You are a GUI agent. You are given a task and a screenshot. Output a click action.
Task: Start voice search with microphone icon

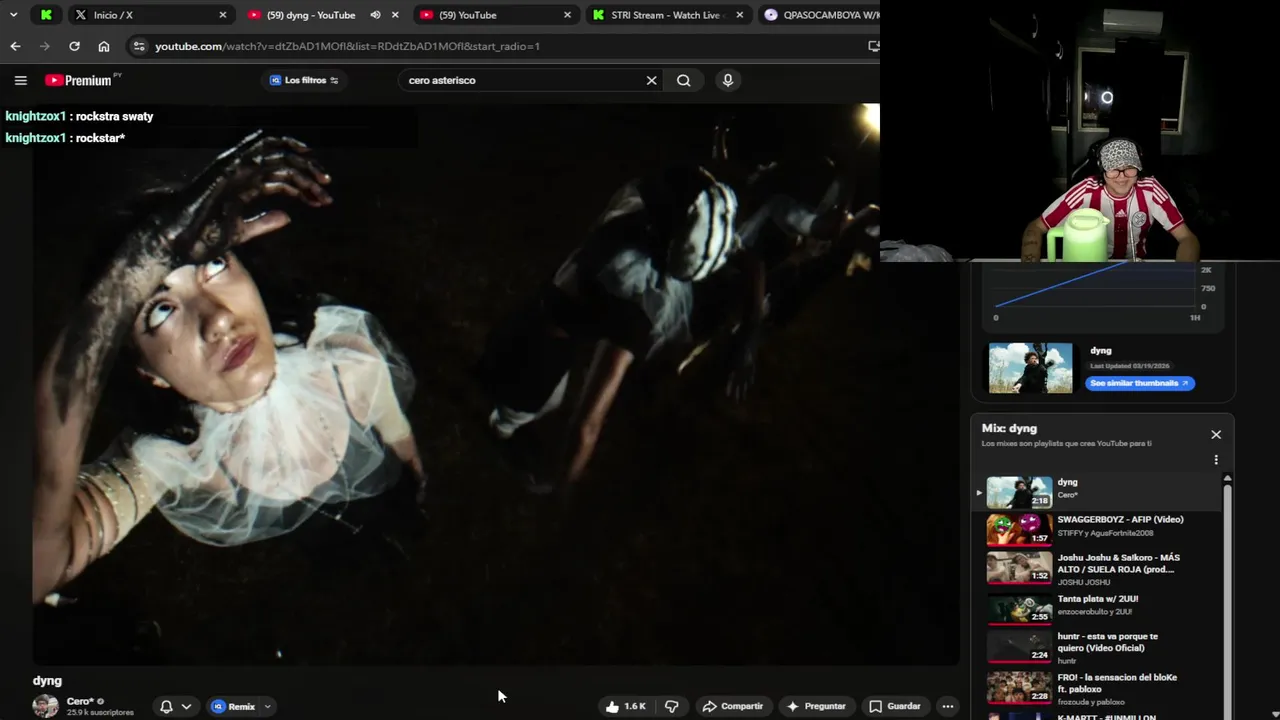tap(728, 80)
